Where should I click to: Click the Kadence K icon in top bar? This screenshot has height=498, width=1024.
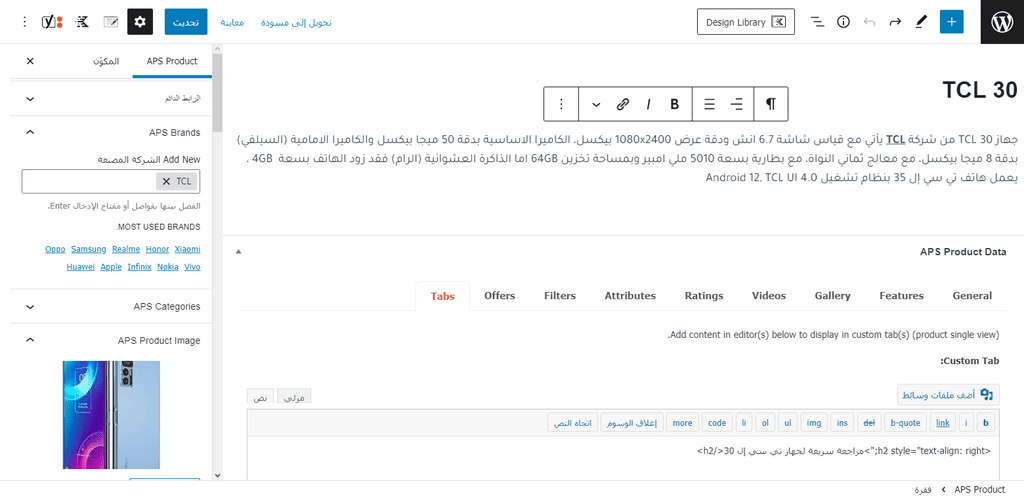point(82,22)
